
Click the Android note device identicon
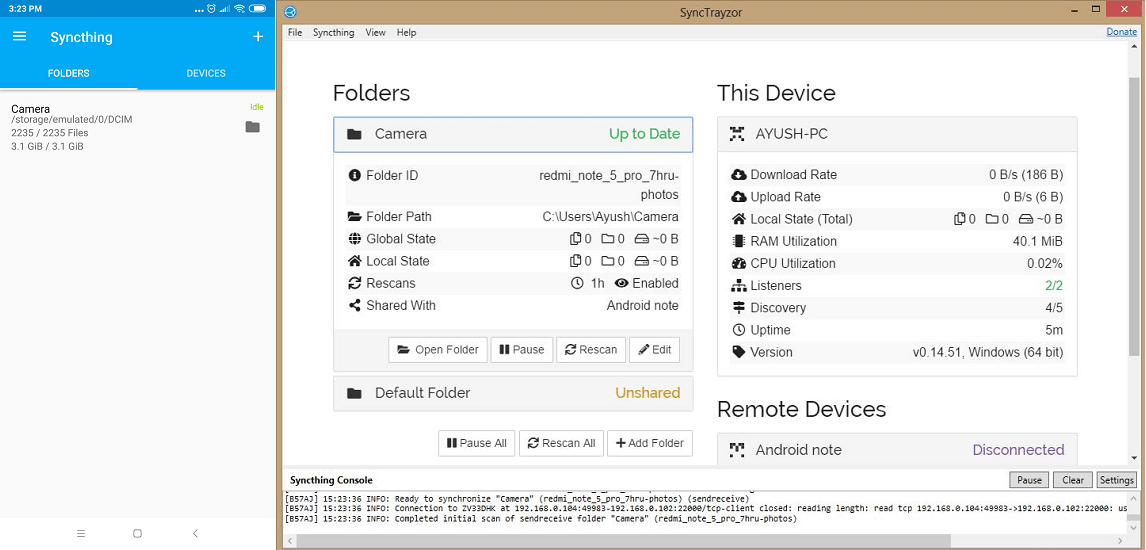(737, 450)
